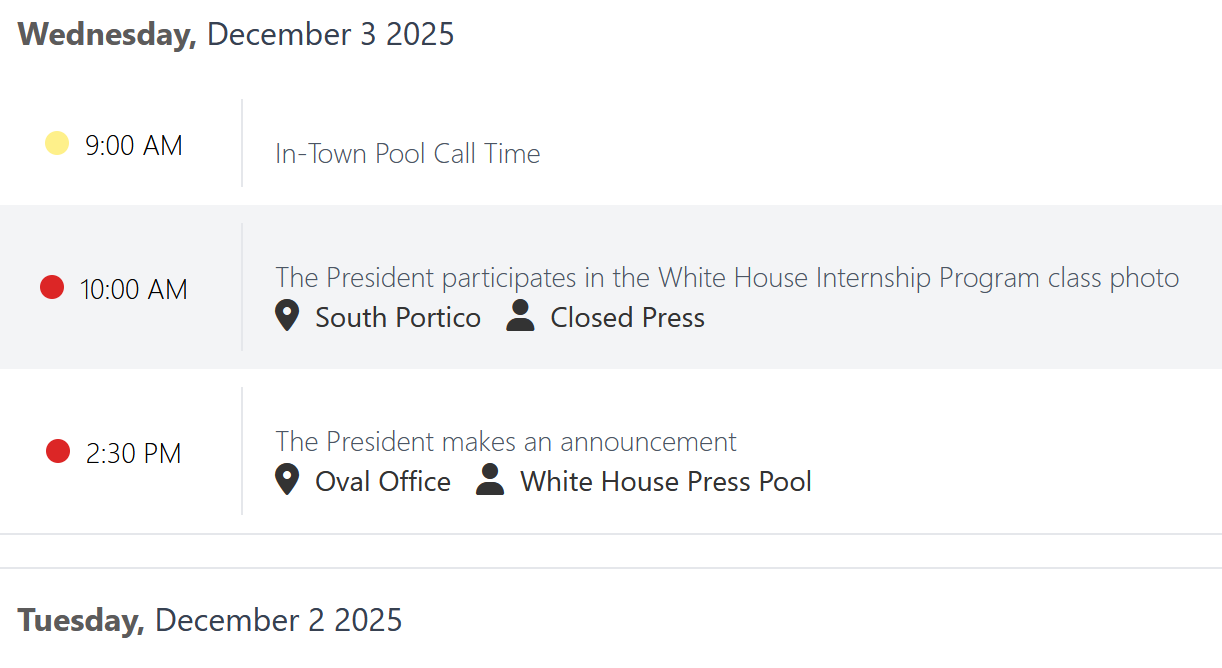Screen dimensions: 1222x668
Task: Click the White House Press Pool label
Action: pyautogui.click(x=666, y=482)
